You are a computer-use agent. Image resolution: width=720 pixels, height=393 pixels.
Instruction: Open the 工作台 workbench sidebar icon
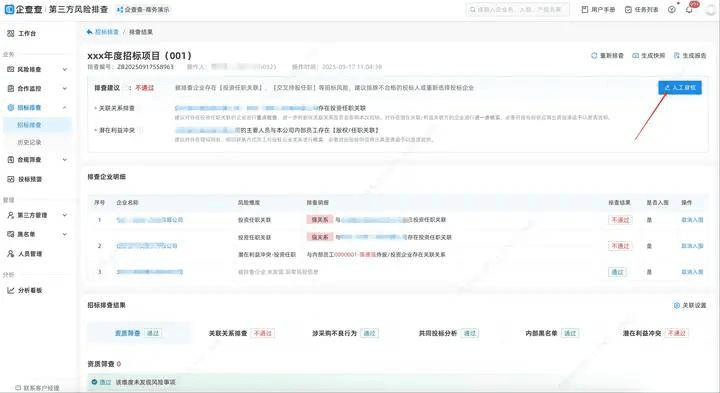(x=11, y=34)
